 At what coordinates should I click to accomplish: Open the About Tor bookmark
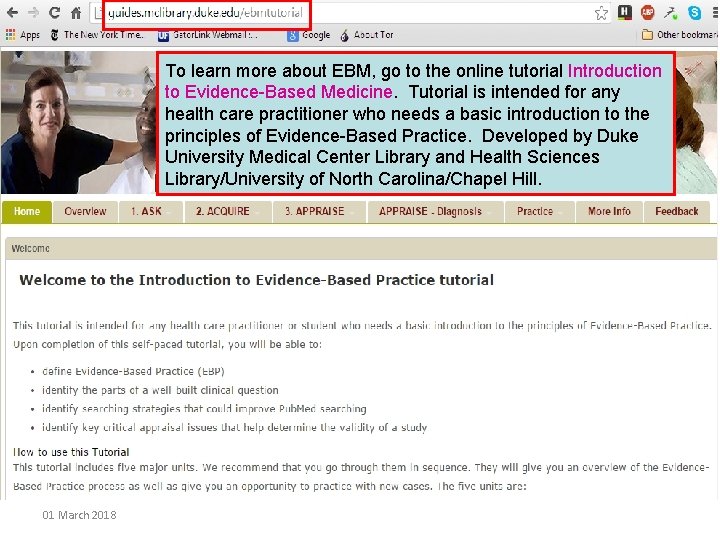click(x=366, y=35)
